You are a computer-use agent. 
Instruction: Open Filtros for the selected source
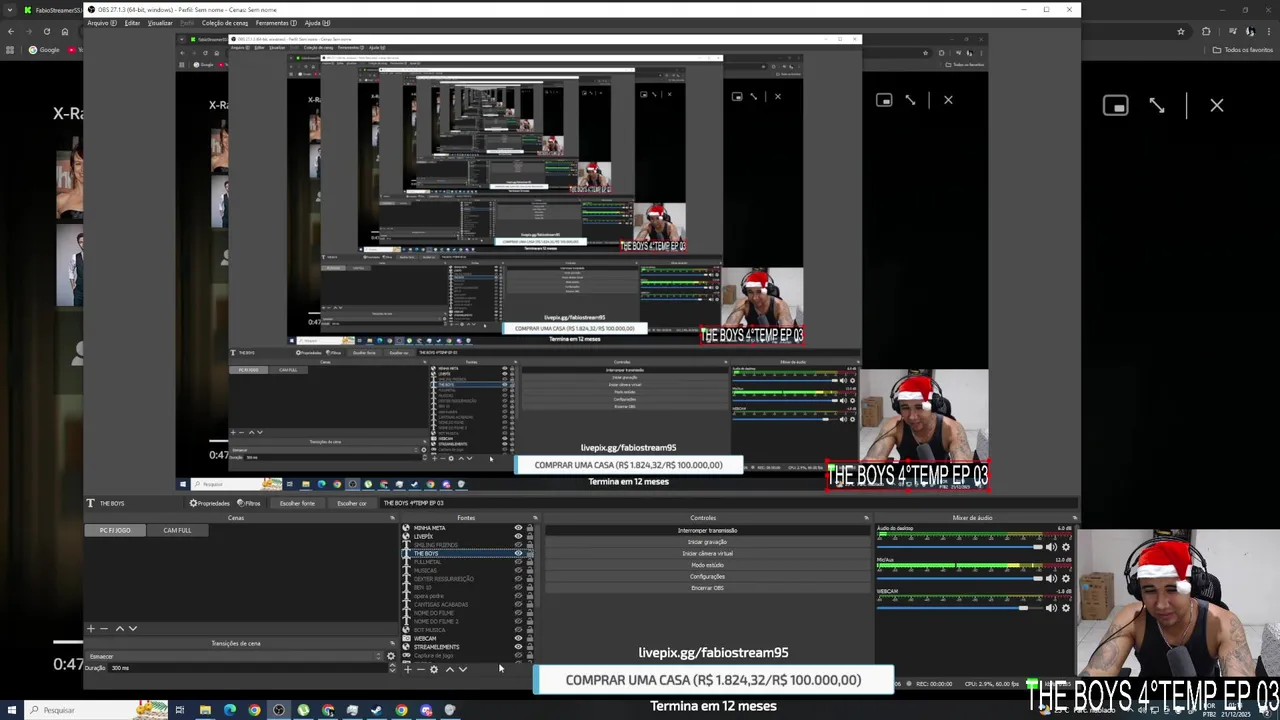click(x=249, y=503)
